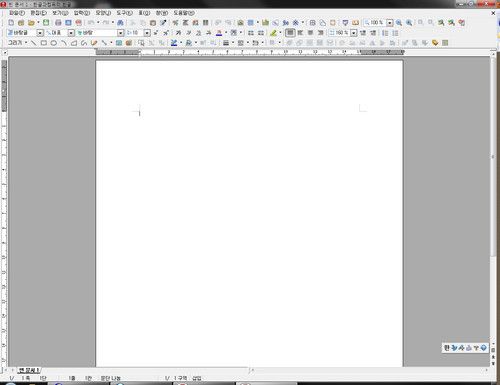Insert a picture from drawing toolbar
Viewport: 500px width, 385px height.
pyautogui.click(x=129, y=43)
